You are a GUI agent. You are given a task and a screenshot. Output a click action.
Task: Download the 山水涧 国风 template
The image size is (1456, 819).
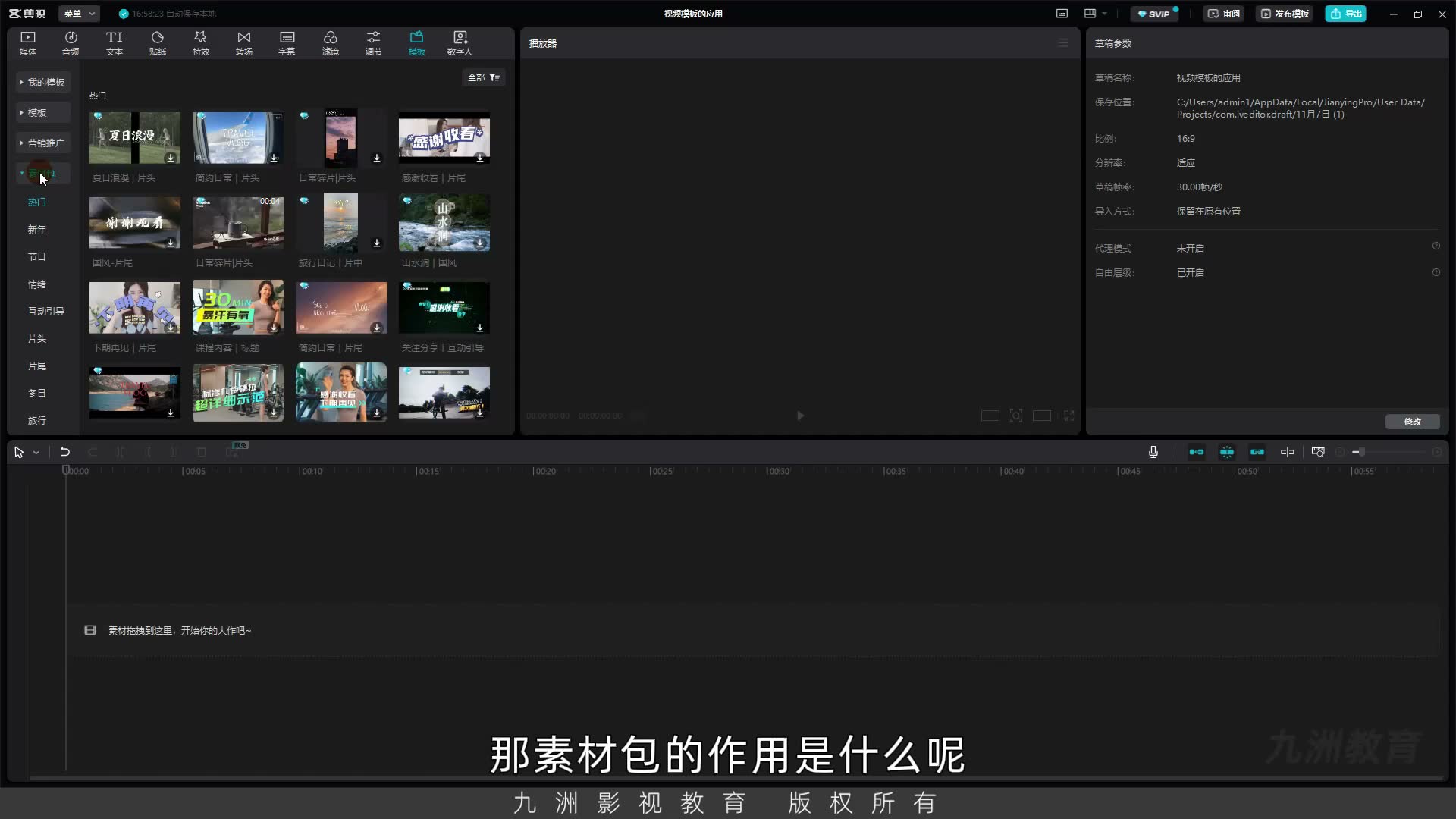click(x=480, y=243)
